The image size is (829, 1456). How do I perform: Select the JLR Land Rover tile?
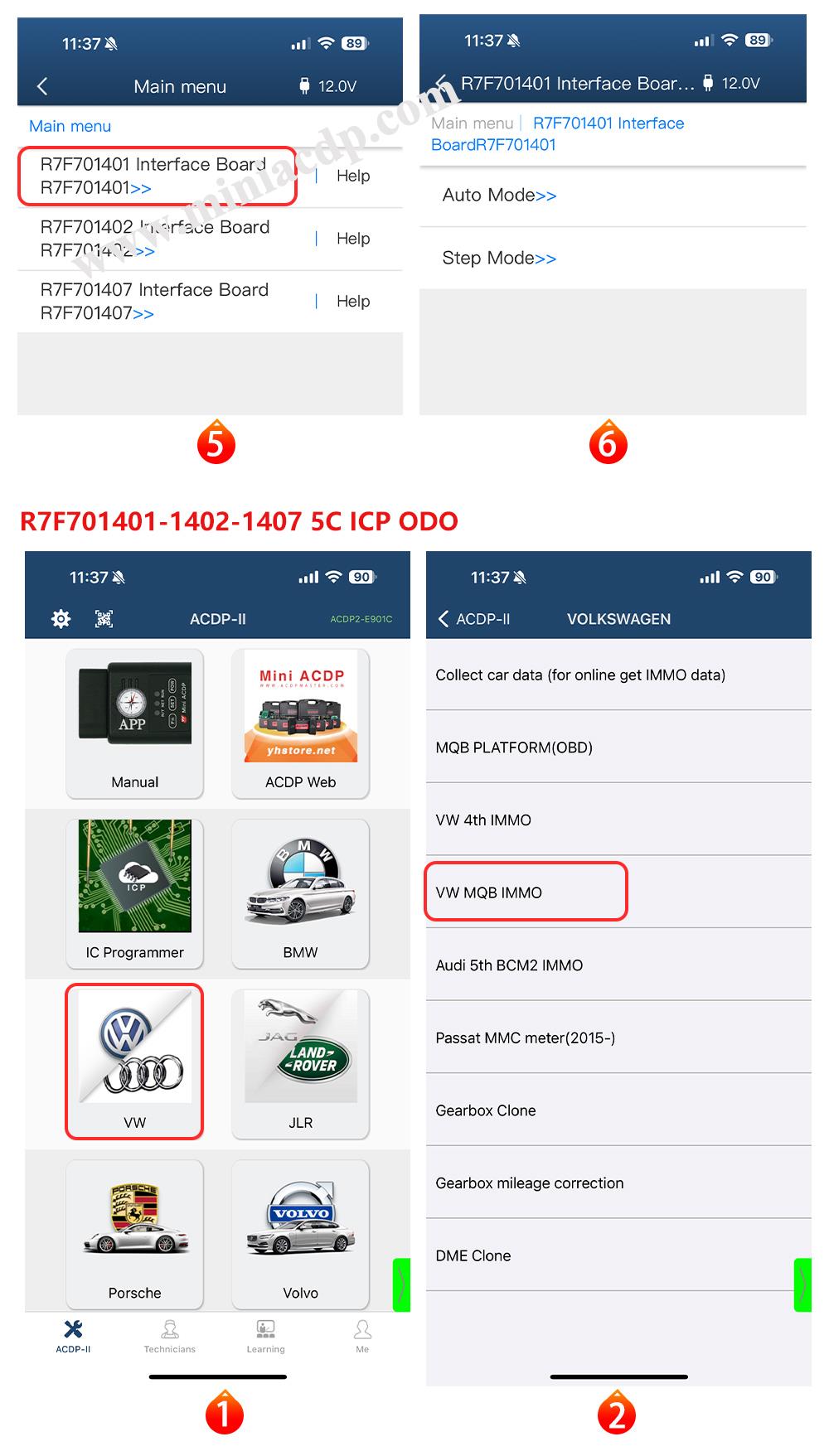300,1062
